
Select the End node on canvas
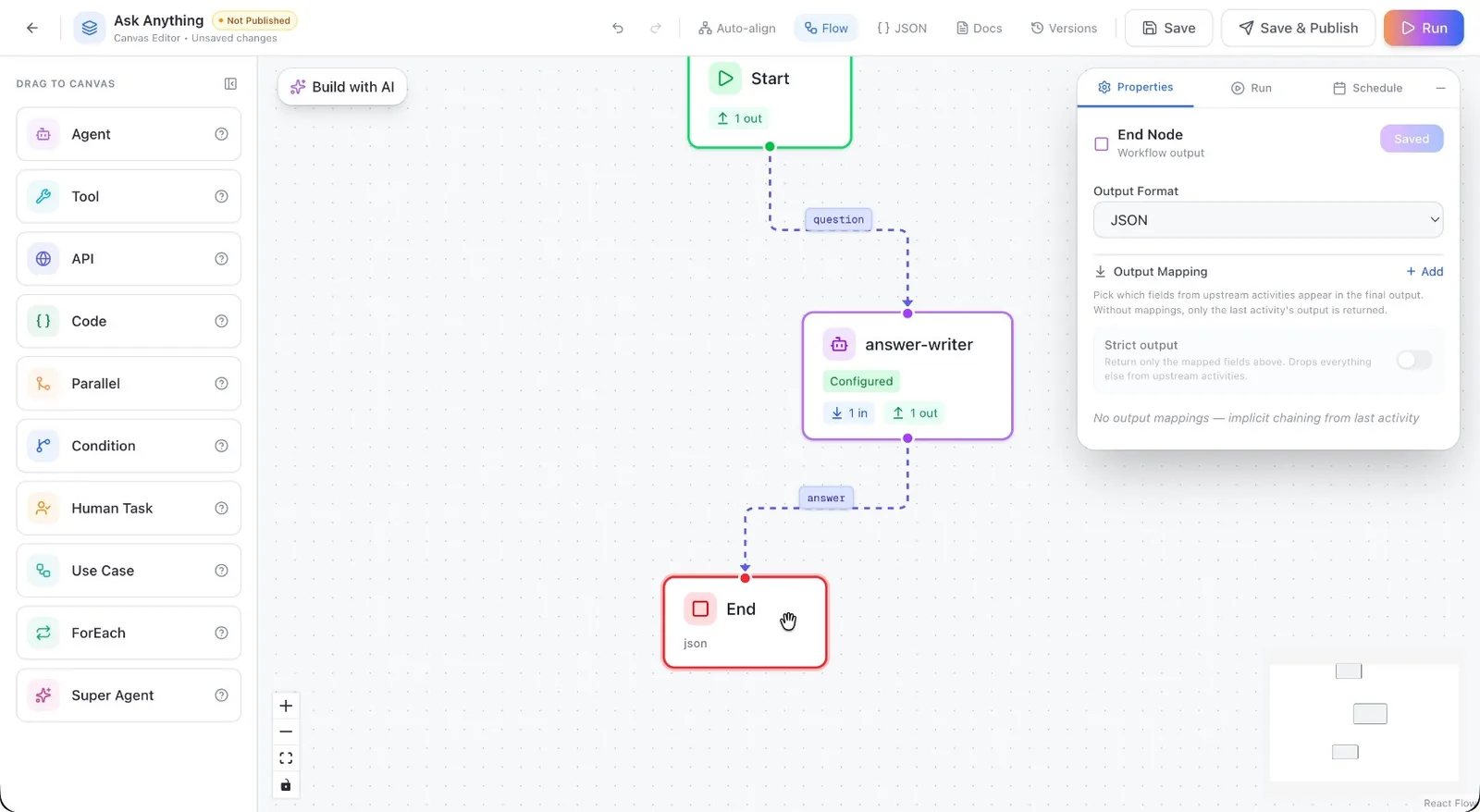[745, 622]
